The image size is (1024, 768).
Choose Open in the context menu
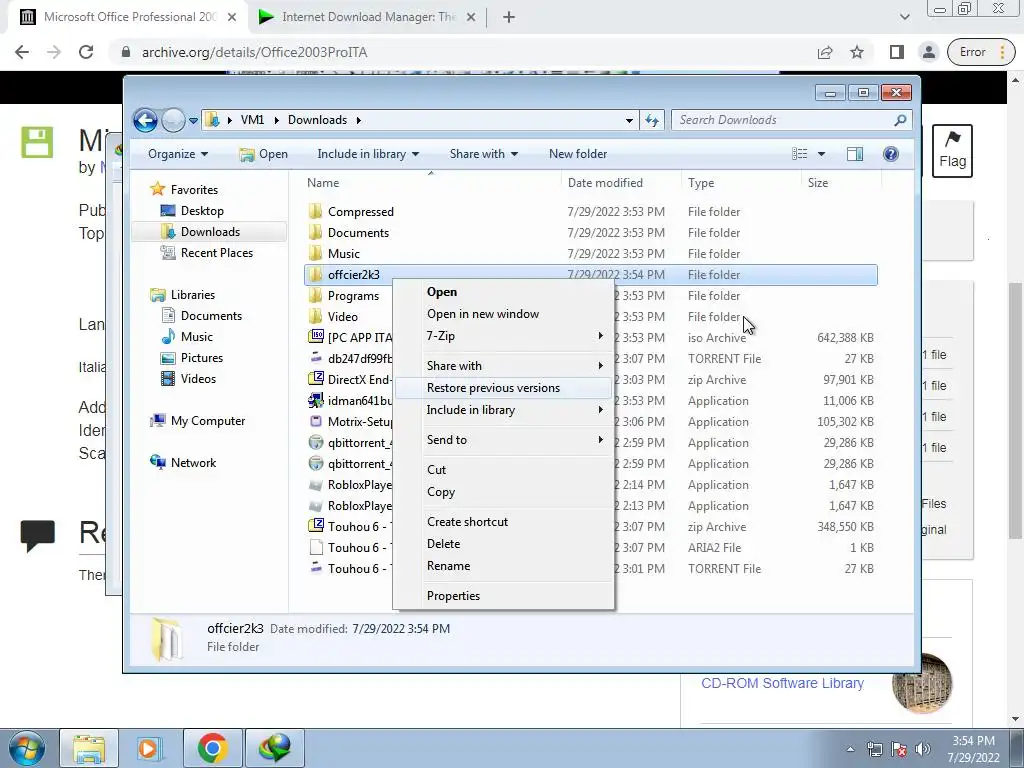tap(504, 292)
